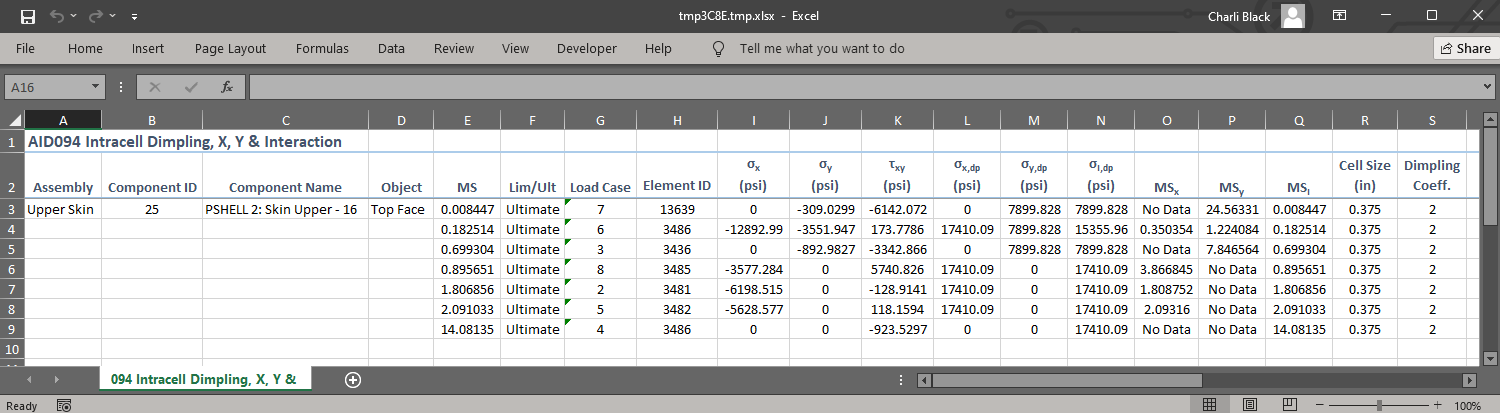Click the Name Box showing A16
This screenshot has height=413, width=1500.
(x=47, y=87)
